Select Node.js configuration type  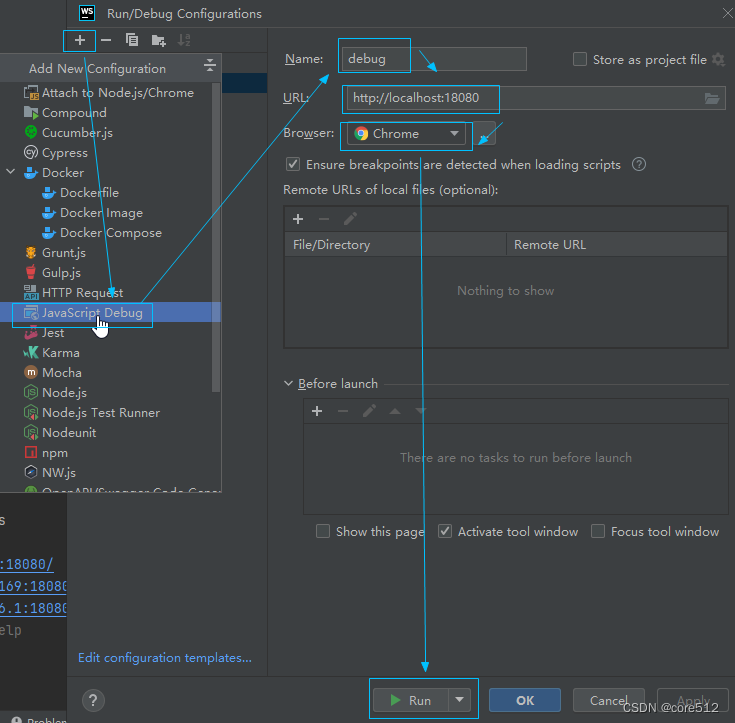(55, 392)
